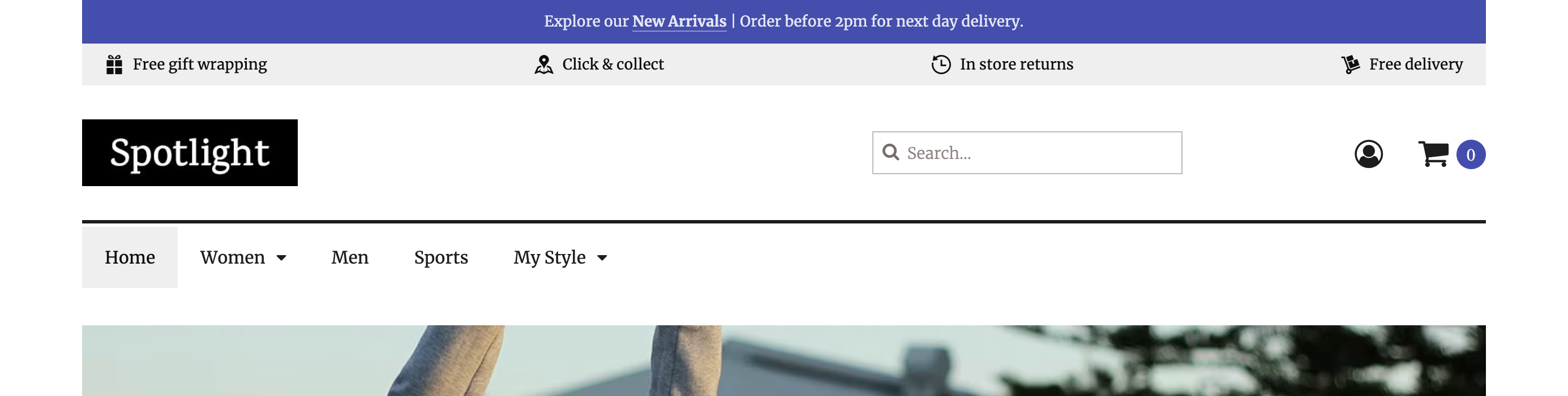Viewport: 1568px width, 396px height.
Task: Click the Click & collect map pin icon
Action: tap(543, 64)
